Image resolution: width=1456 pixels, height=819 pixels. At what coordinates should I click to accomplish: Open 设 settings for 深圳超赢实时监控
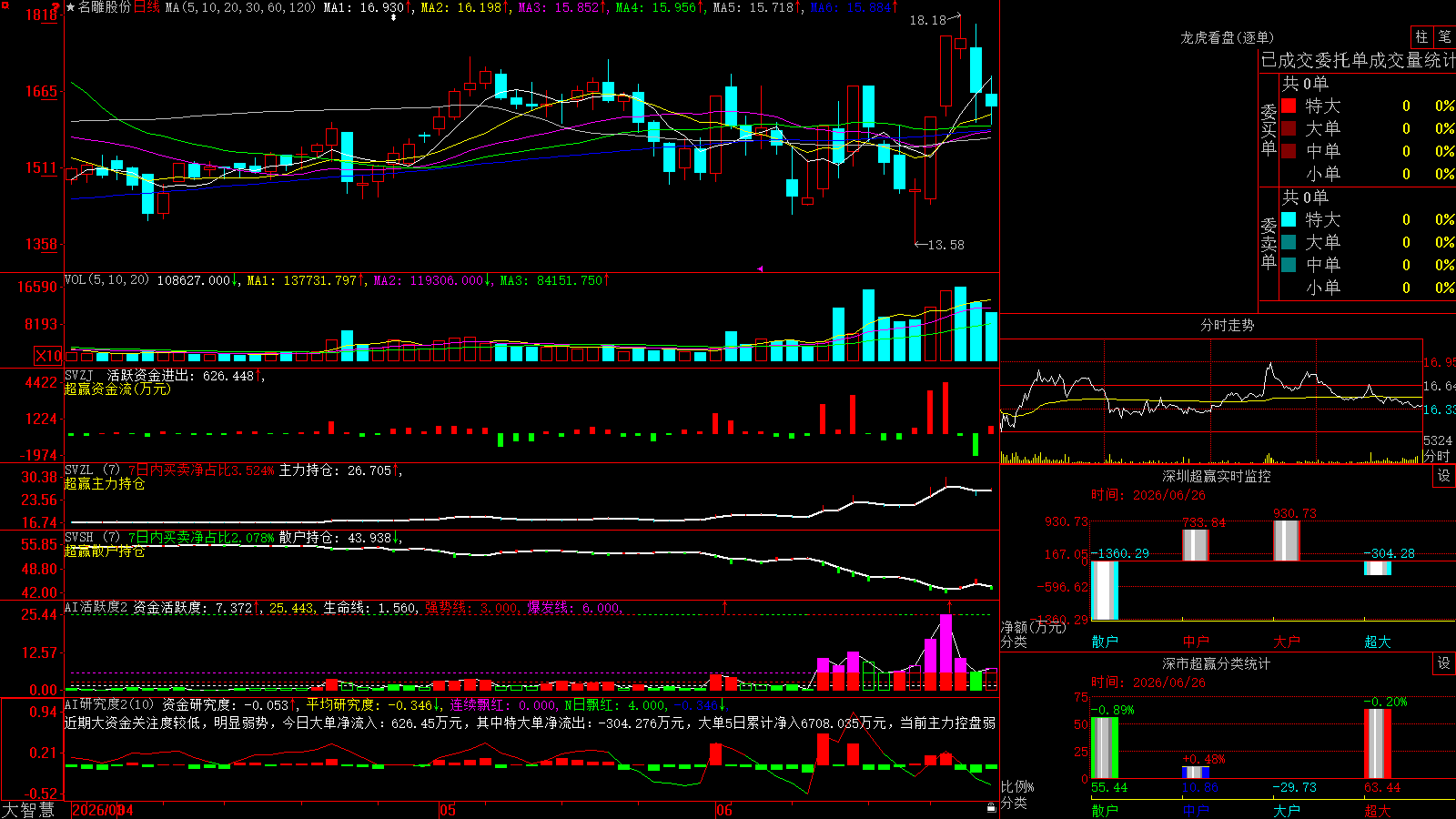[1444, 476]
